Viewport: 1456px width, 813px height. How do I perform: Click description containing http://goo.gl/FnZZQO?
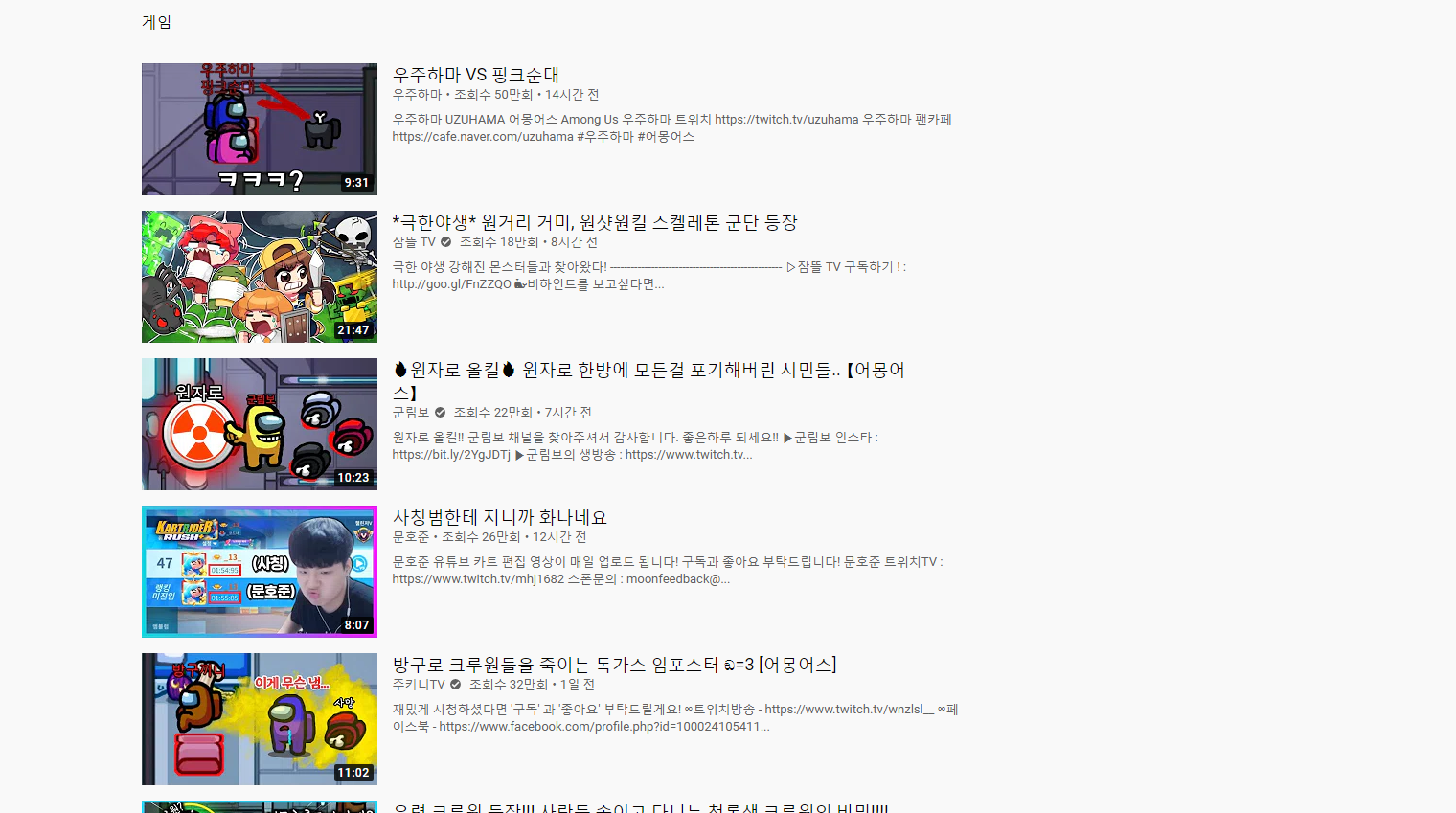[648, 276]
